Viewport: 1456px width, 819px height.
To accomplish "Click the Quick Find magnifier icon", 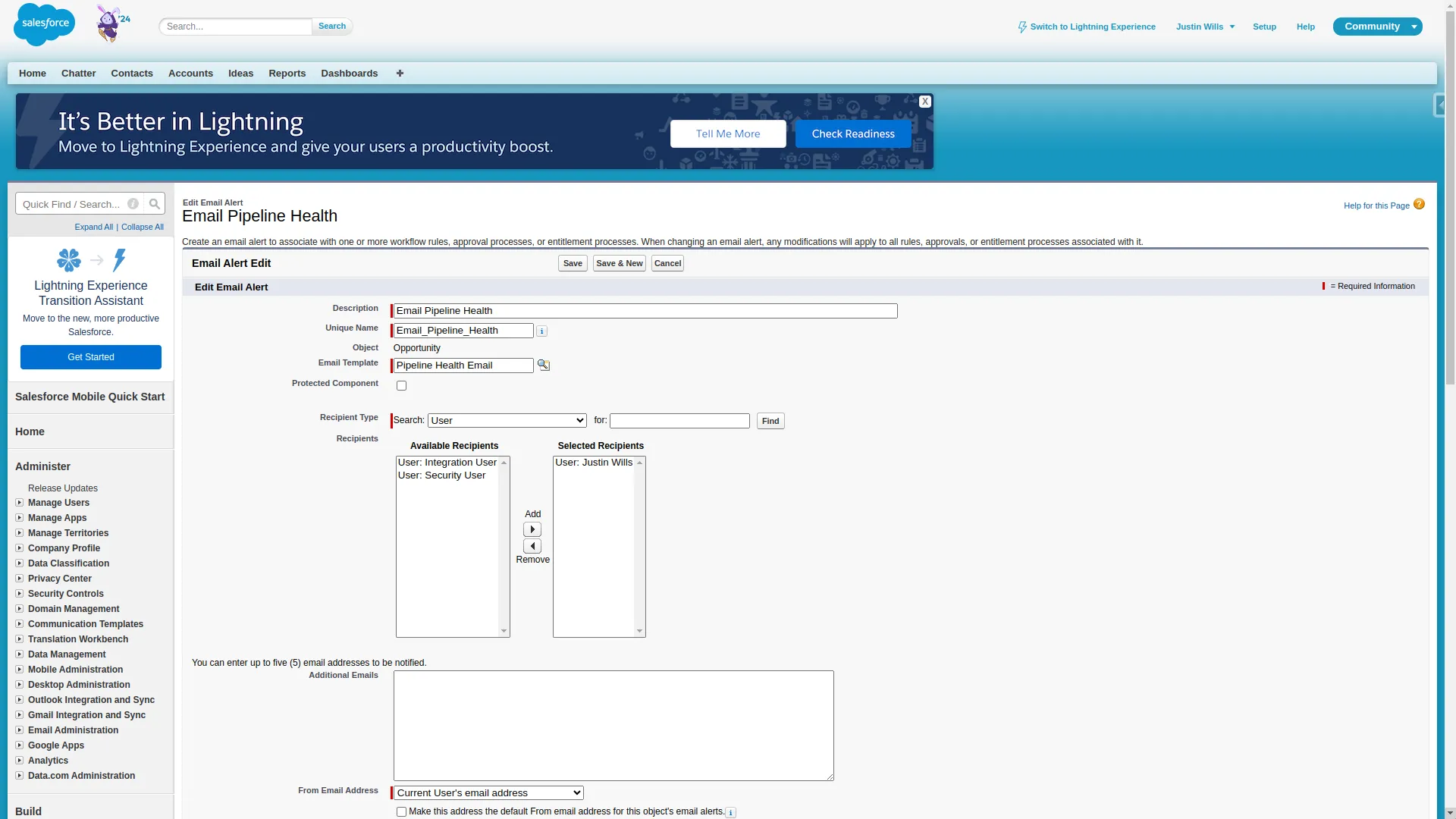I will pyautogui.click(x=155, y=204).
